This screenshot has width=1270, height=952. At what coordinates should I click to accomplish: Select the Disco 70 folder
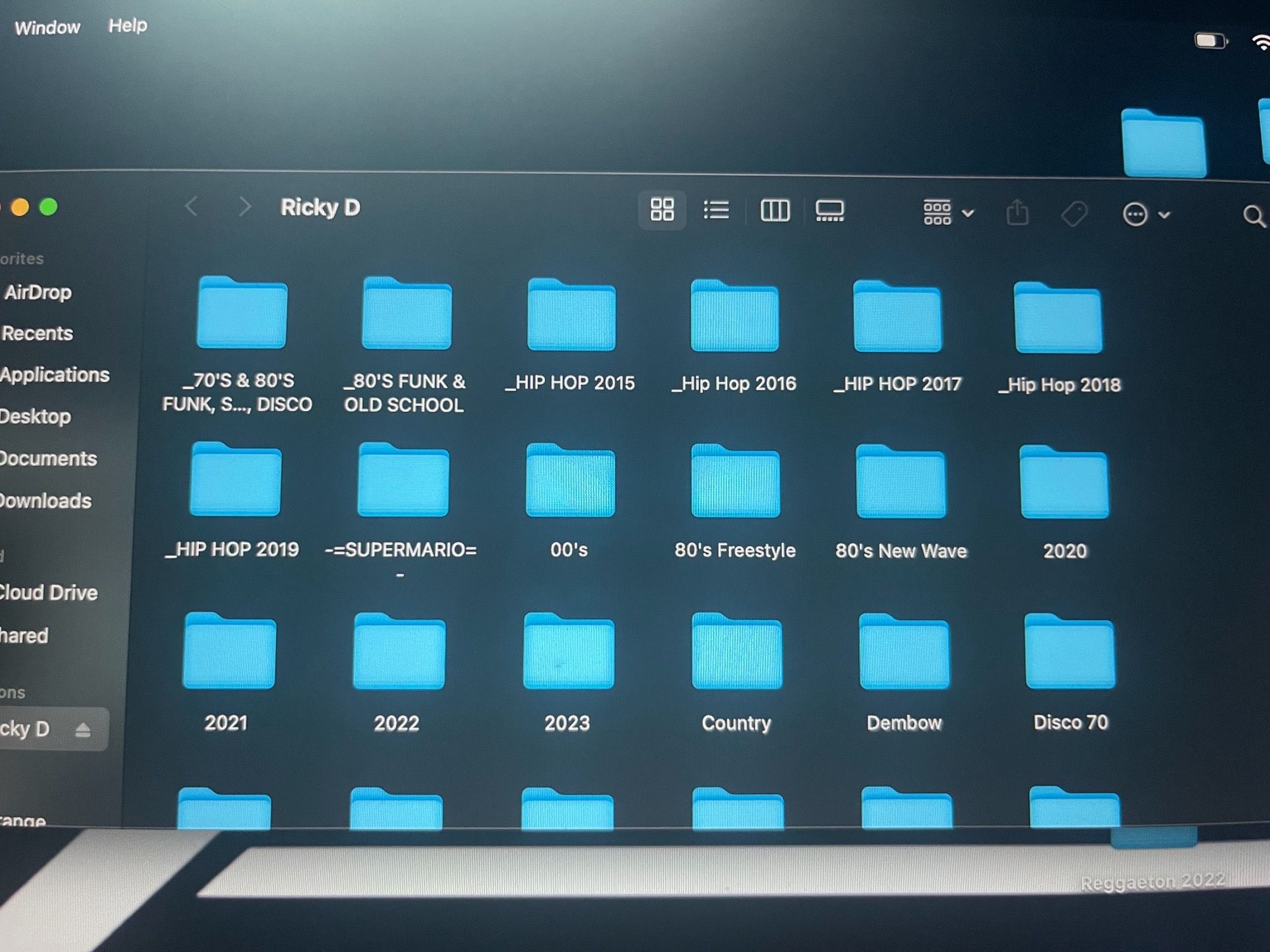[x=1070, y=652]
